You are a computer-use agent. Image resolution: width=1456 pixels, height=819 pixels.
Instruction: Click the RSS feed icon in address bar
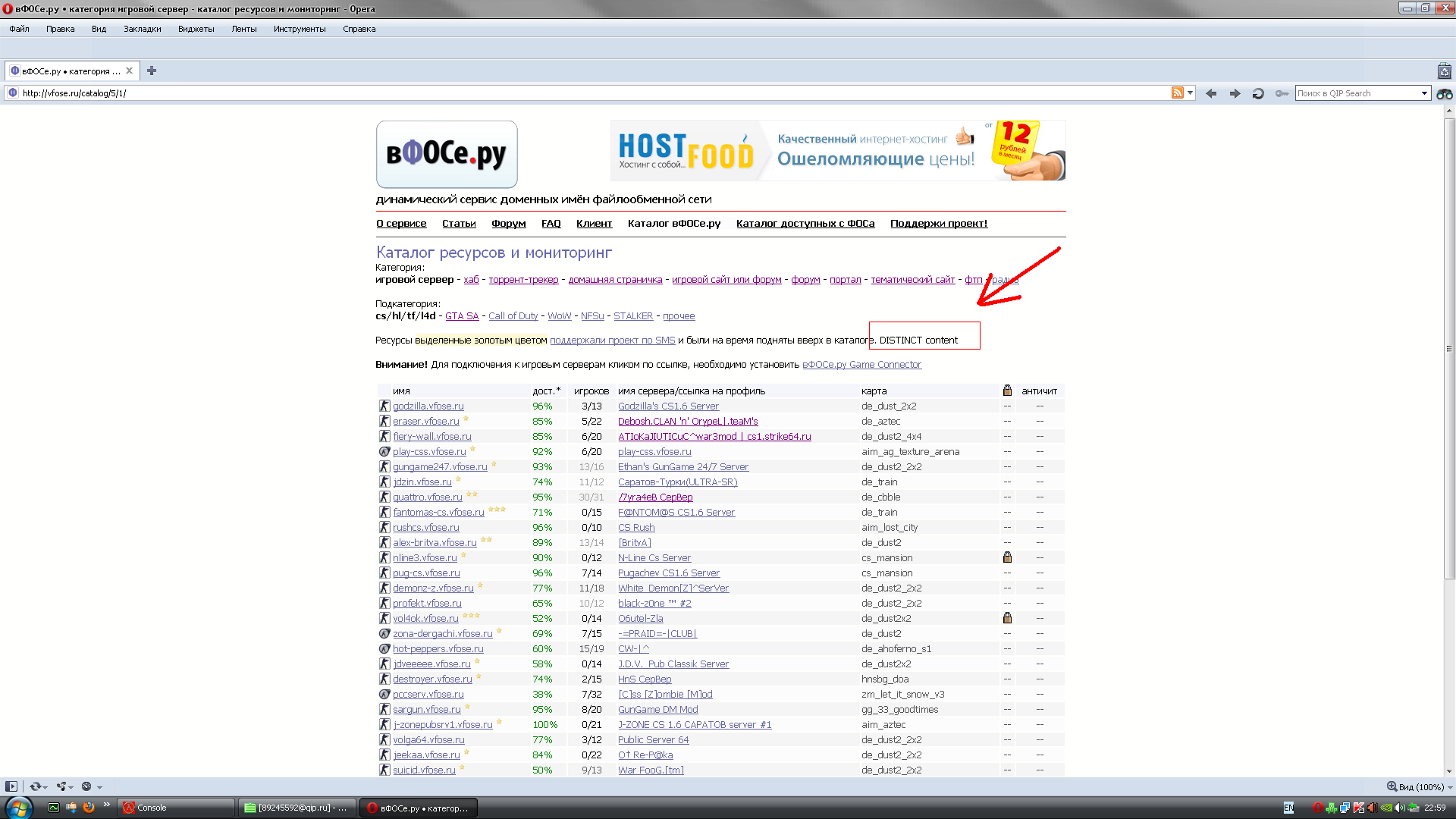point(1177,93)
